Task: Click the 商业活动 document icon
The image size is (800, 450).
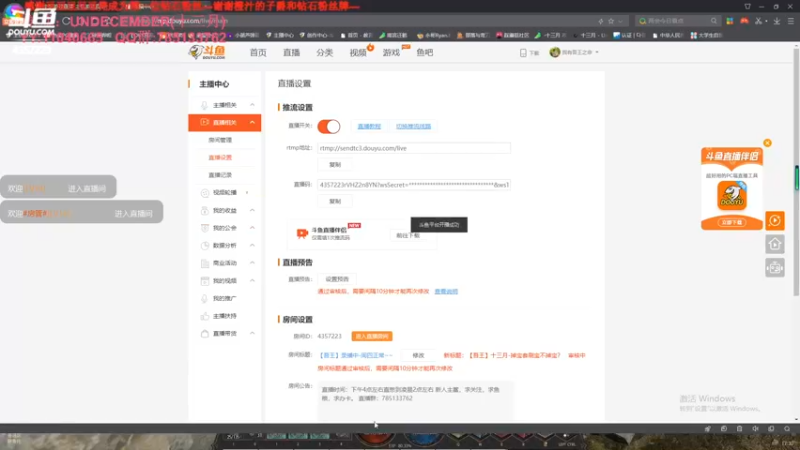Action: click(x=205, y=263)
